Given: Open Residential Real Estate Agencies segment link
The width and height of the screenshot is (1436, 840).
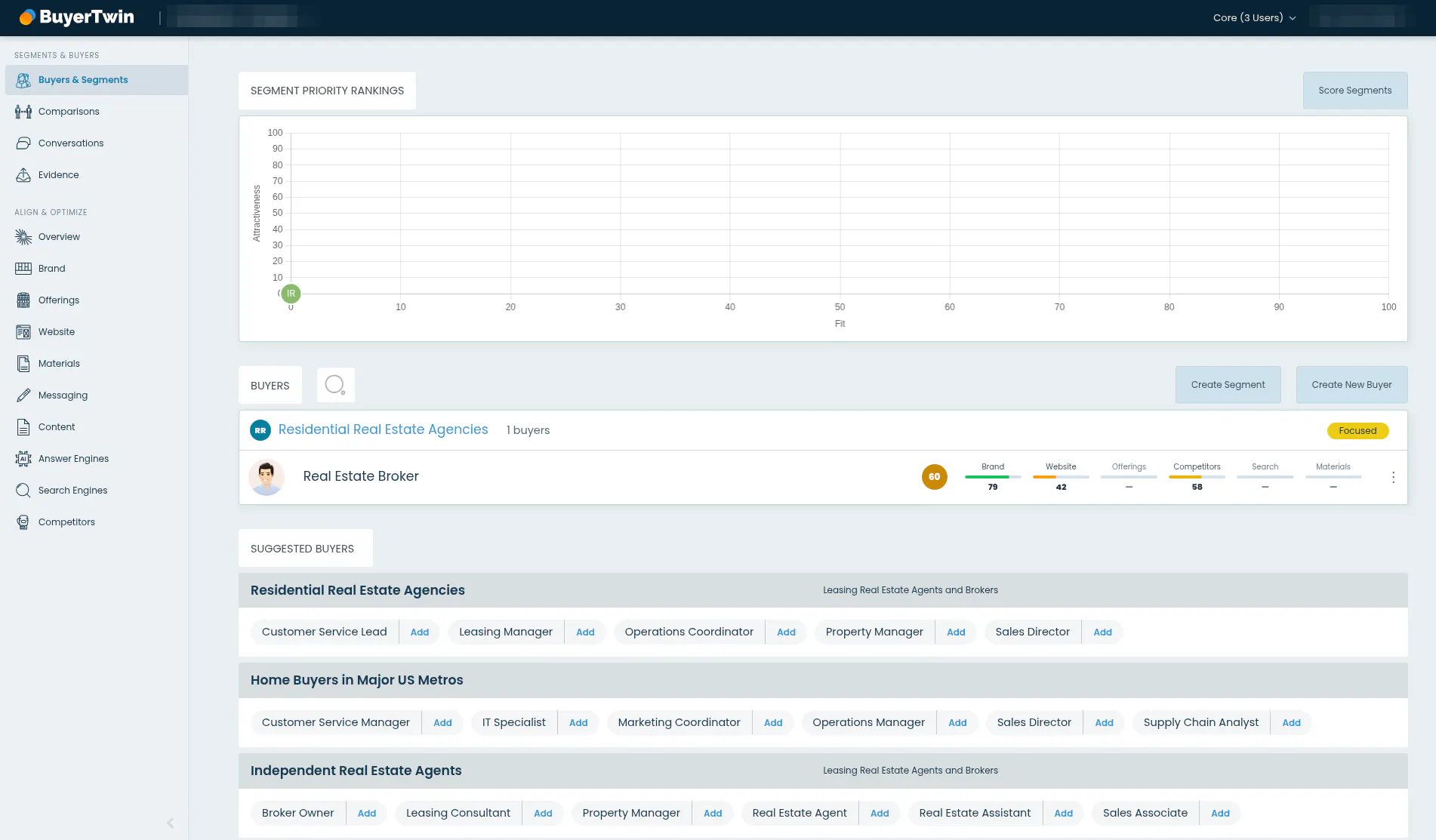Looking at the screenshot, I should [383, 429].
